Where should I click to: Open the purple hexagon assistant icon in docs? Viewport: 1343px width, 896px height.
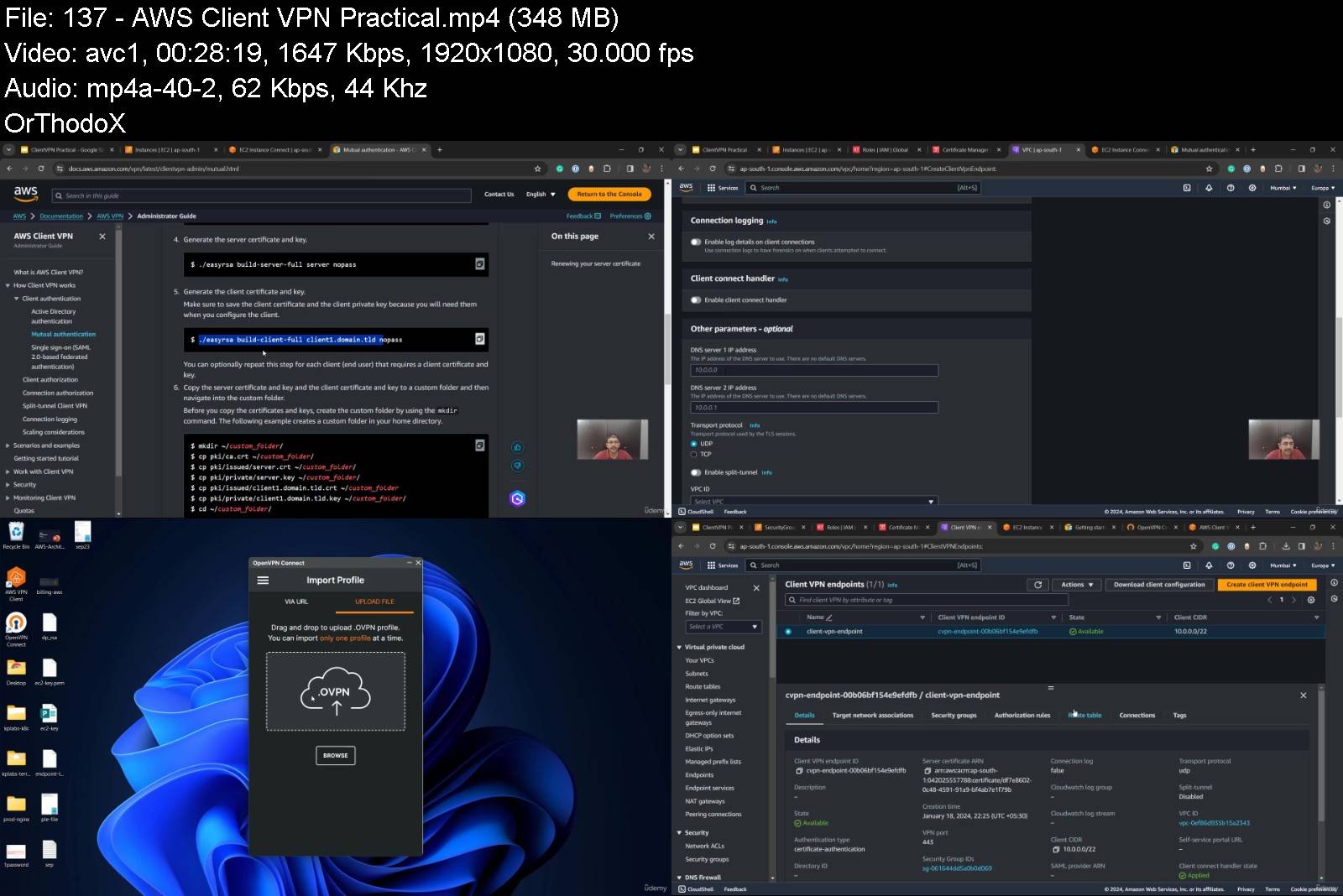pyautogui.click(x=517, y=498)
